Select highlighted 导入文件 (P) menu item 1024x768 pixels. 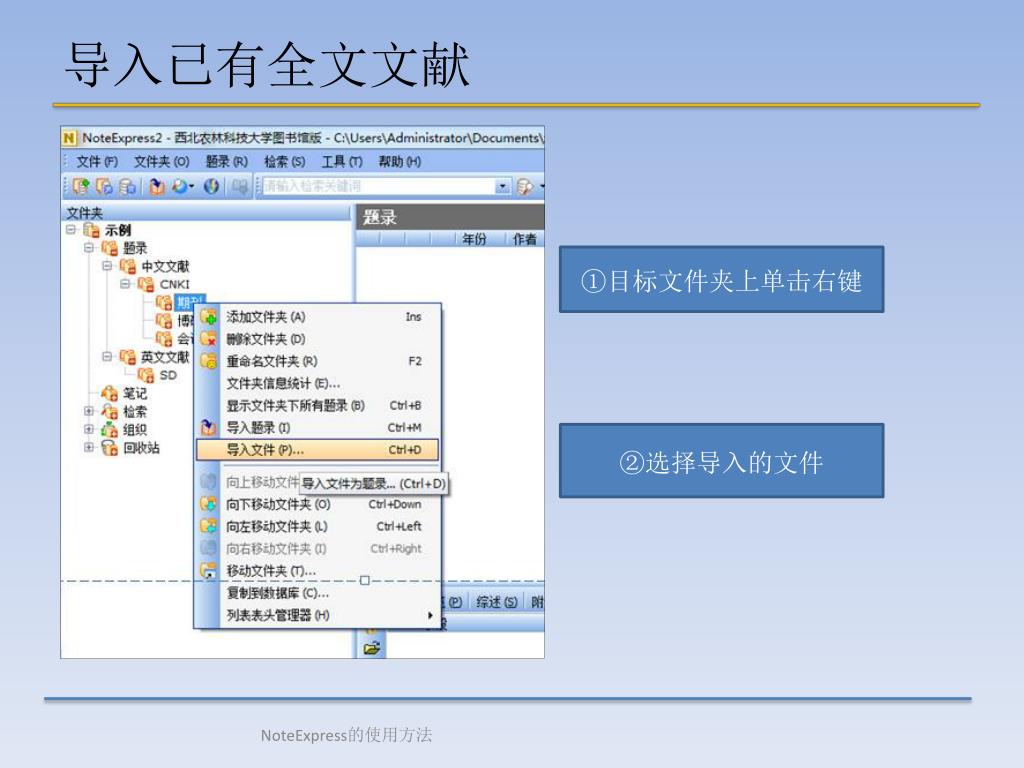(x=317, y=450)
